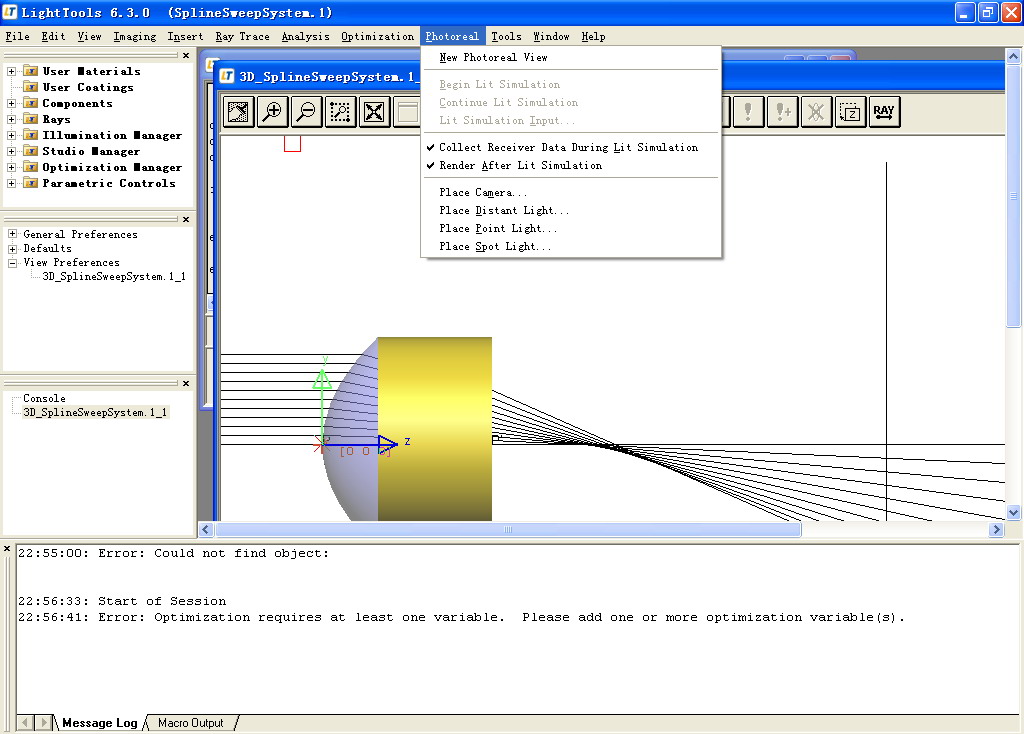1024x734 pixels.
Task: Select the Console tree entry
Action: (44, 398)
